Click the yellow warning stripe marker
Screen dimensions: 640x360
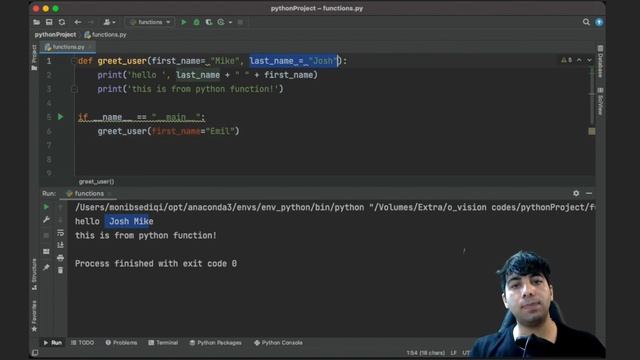591,131
